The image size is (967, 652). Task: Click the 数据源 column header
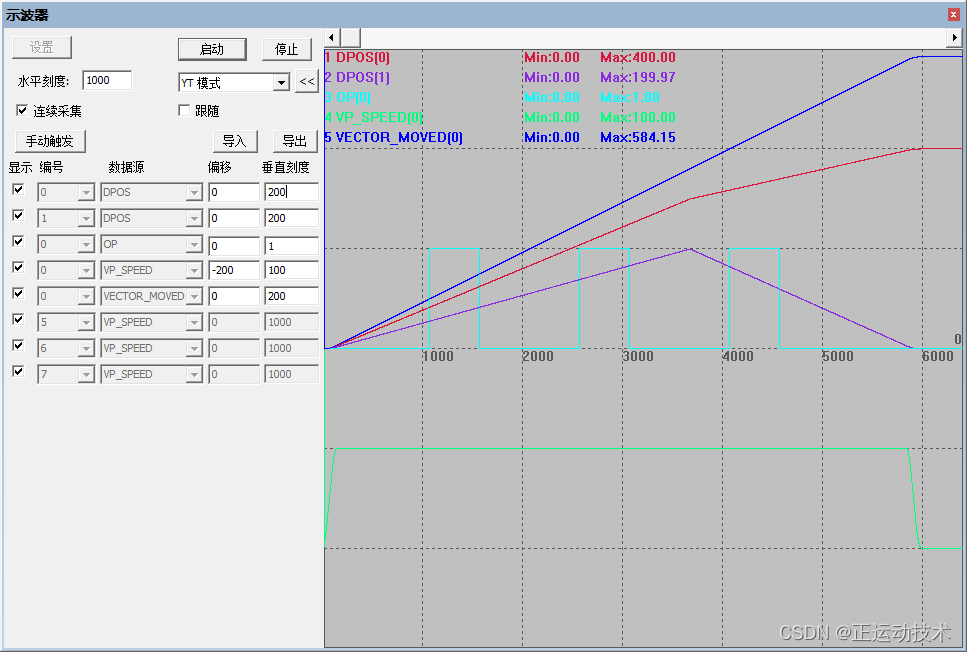pos(126,167)
